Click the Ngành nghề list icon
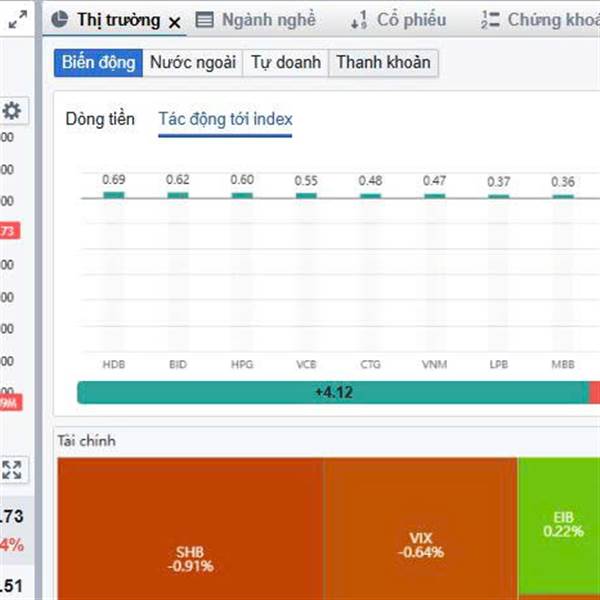 pos(205,20)
